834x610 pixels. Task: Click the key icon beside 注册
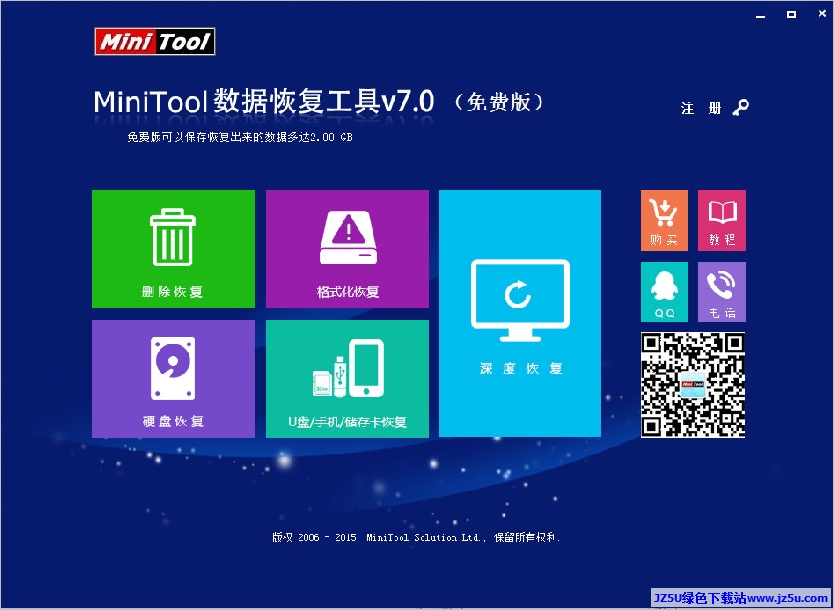pos(740,108)
